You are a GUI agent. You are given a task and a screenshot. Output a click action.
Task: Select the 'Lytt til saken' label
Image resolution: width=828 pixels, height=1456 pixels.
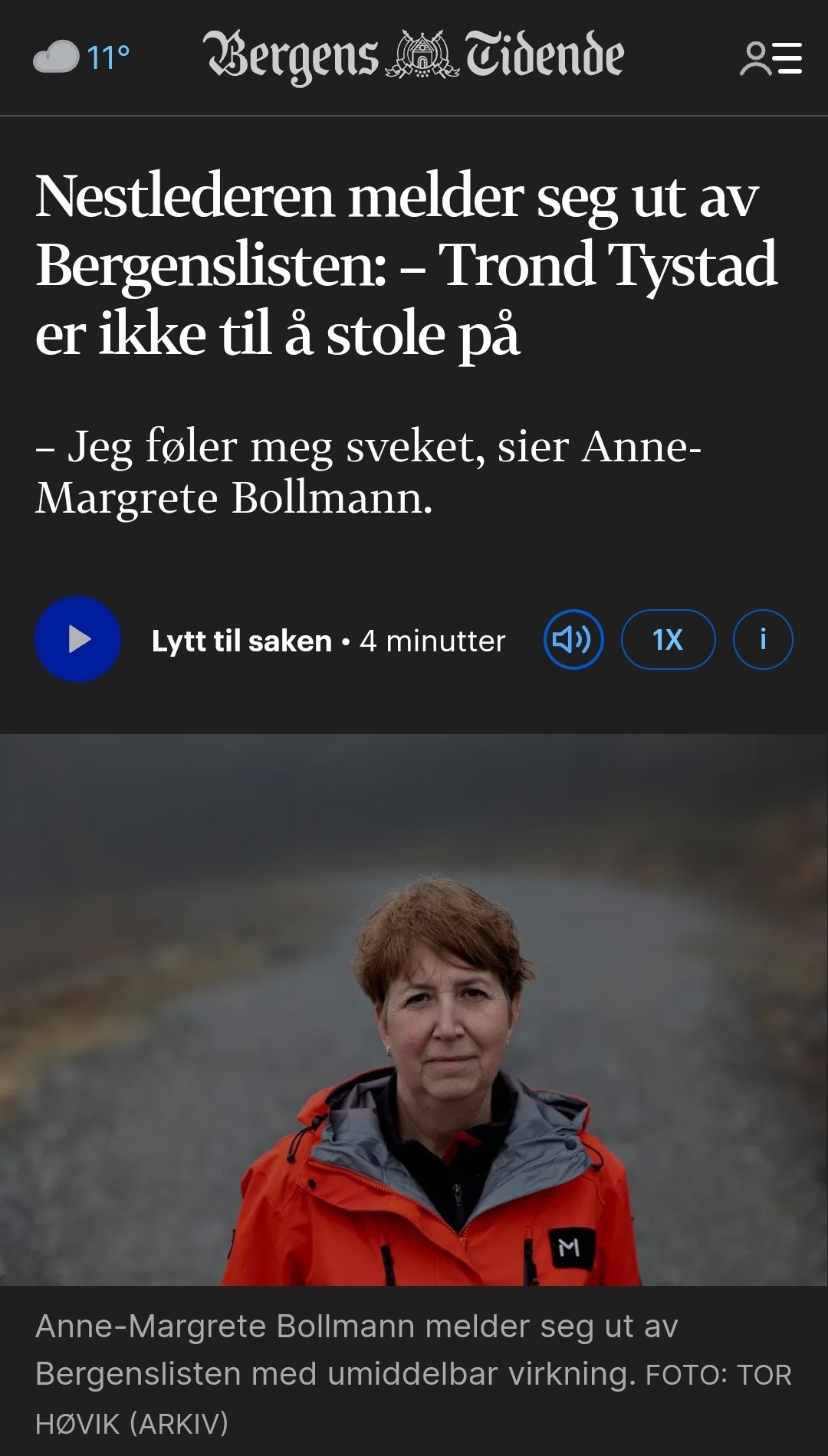coord(242,641)
